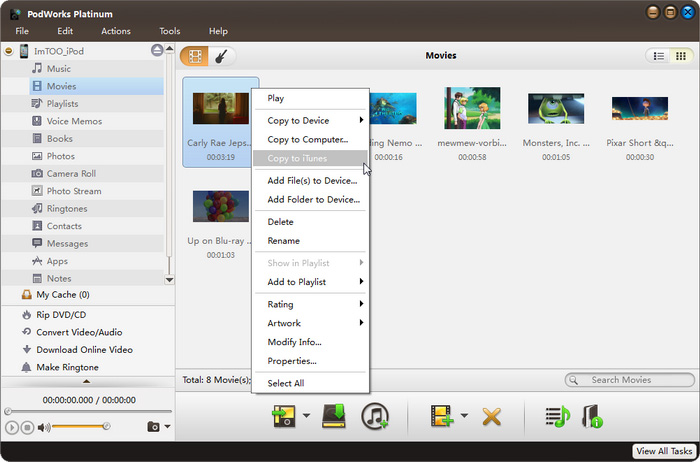The width and height of the screenshot is (700, 462).
Task: Switch to list view layout
Action: tap(658, 56)
